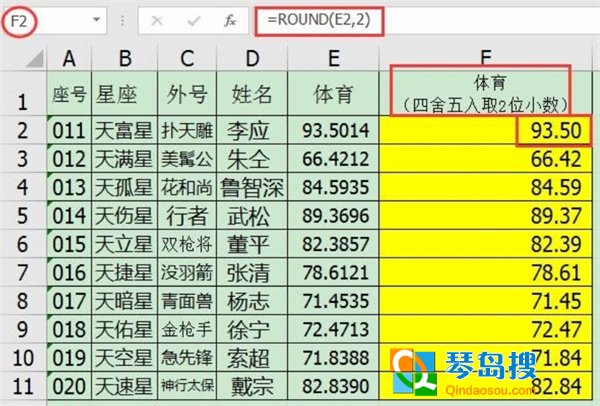This screenshot has width=600, height=406.
Task: Select column D header
Action: (x=252, y=59)
